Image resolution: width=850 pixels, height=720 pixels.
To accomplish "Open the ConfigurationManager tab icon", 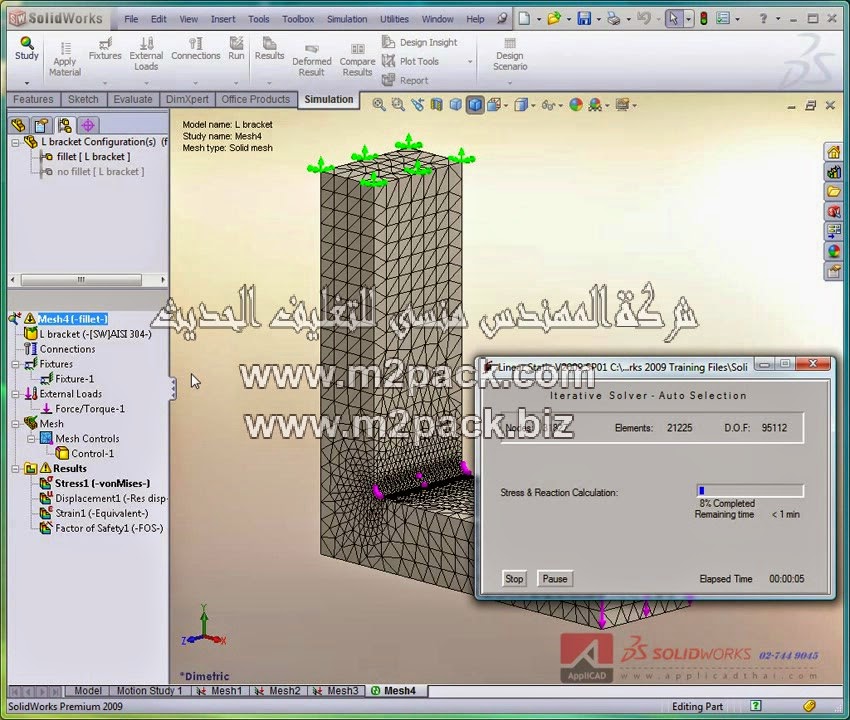I will point(65,126).
